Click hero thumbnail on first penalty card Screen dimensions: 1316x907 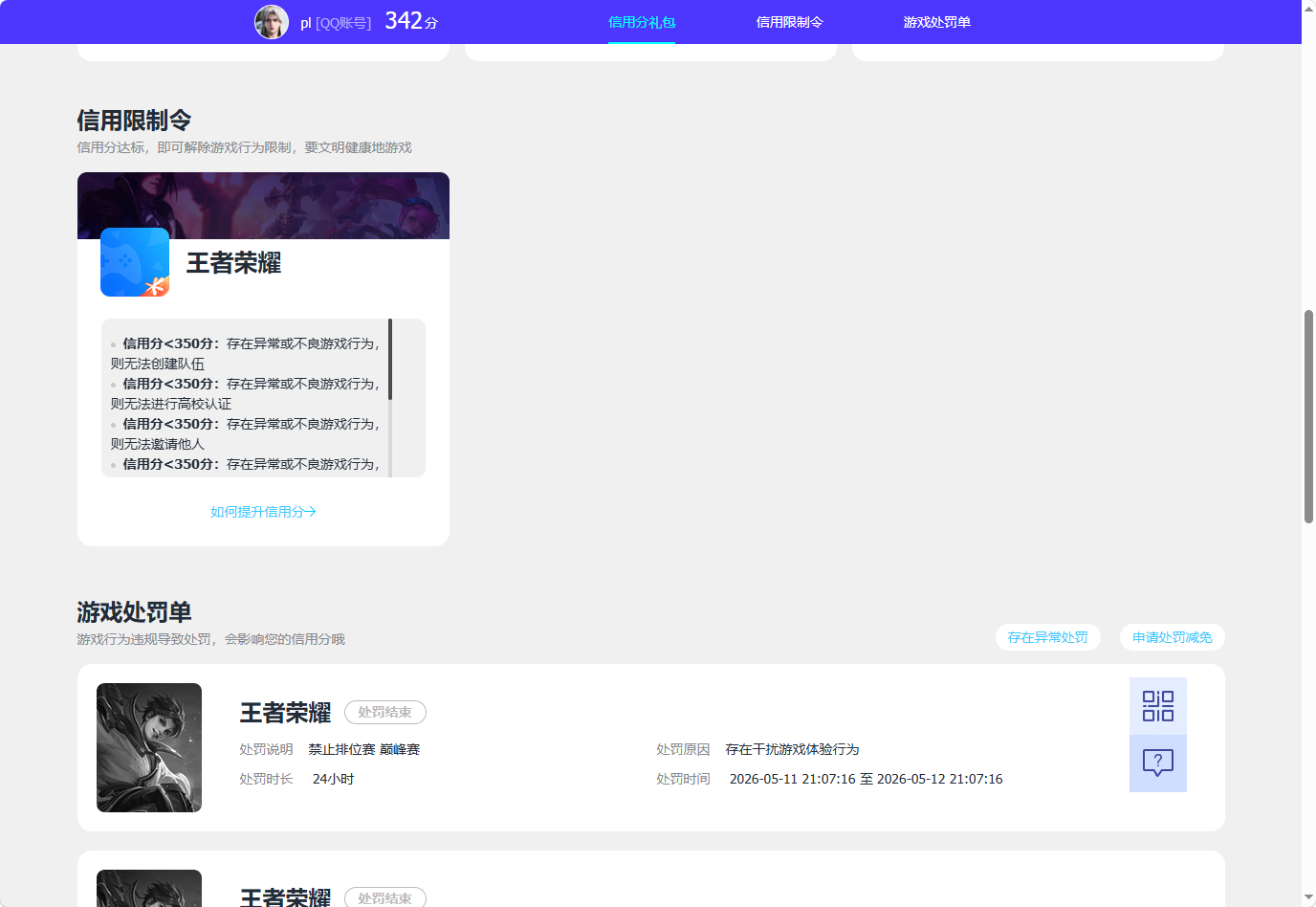coord(149,747)
